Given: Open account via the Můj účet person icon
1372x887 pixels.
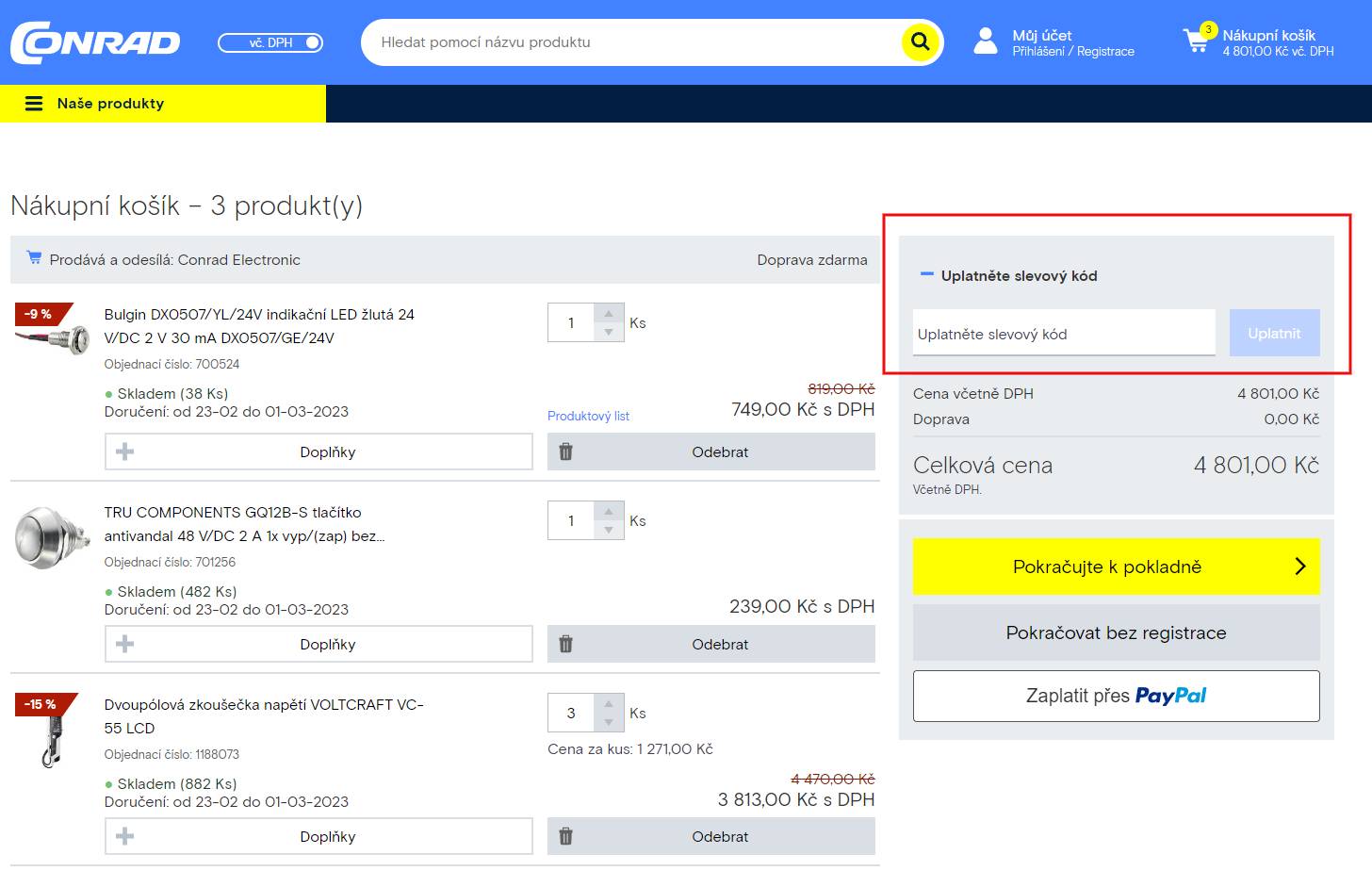Looking at the screenshot, I should tap(985, 41).
